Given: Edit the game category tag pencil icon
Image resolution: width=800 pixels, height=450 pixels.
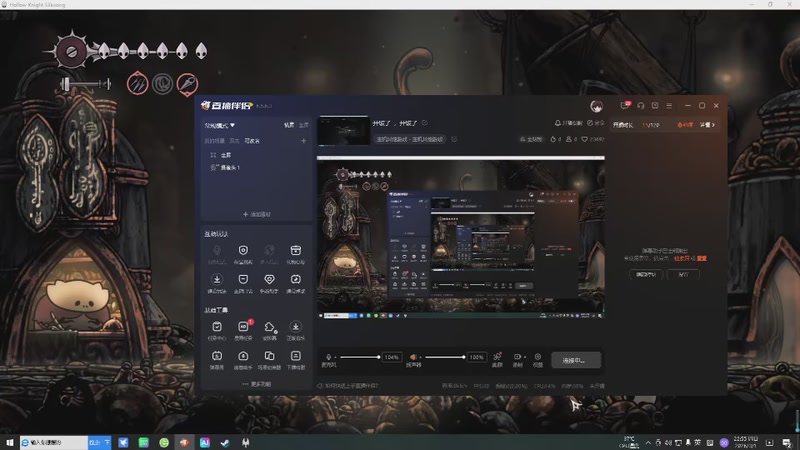Looking at the screenshot, I should pos(454,139).
